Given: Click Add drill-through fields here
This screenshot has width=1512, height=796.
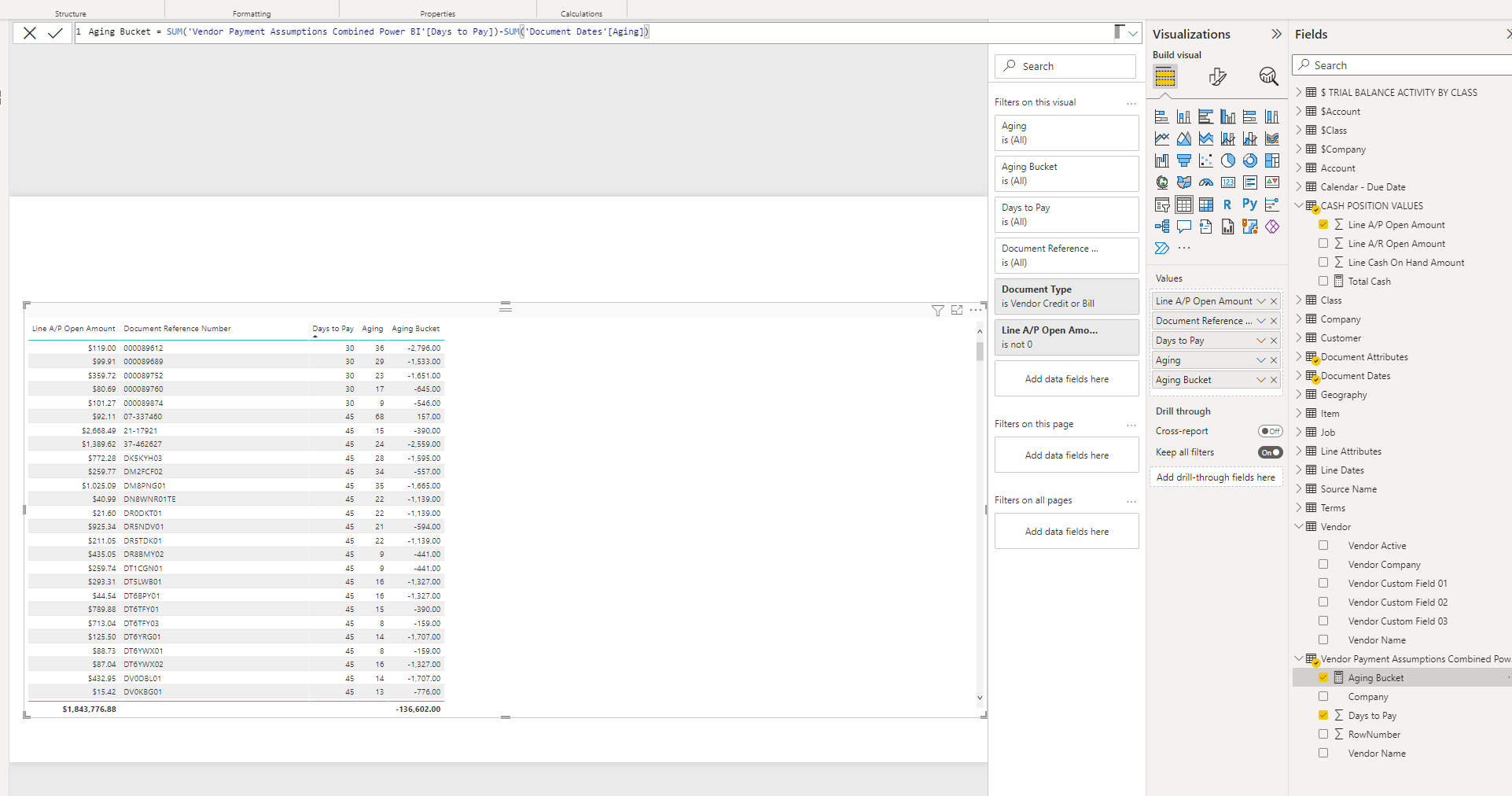Looking at the screenshot, I should click(1216, 477).
